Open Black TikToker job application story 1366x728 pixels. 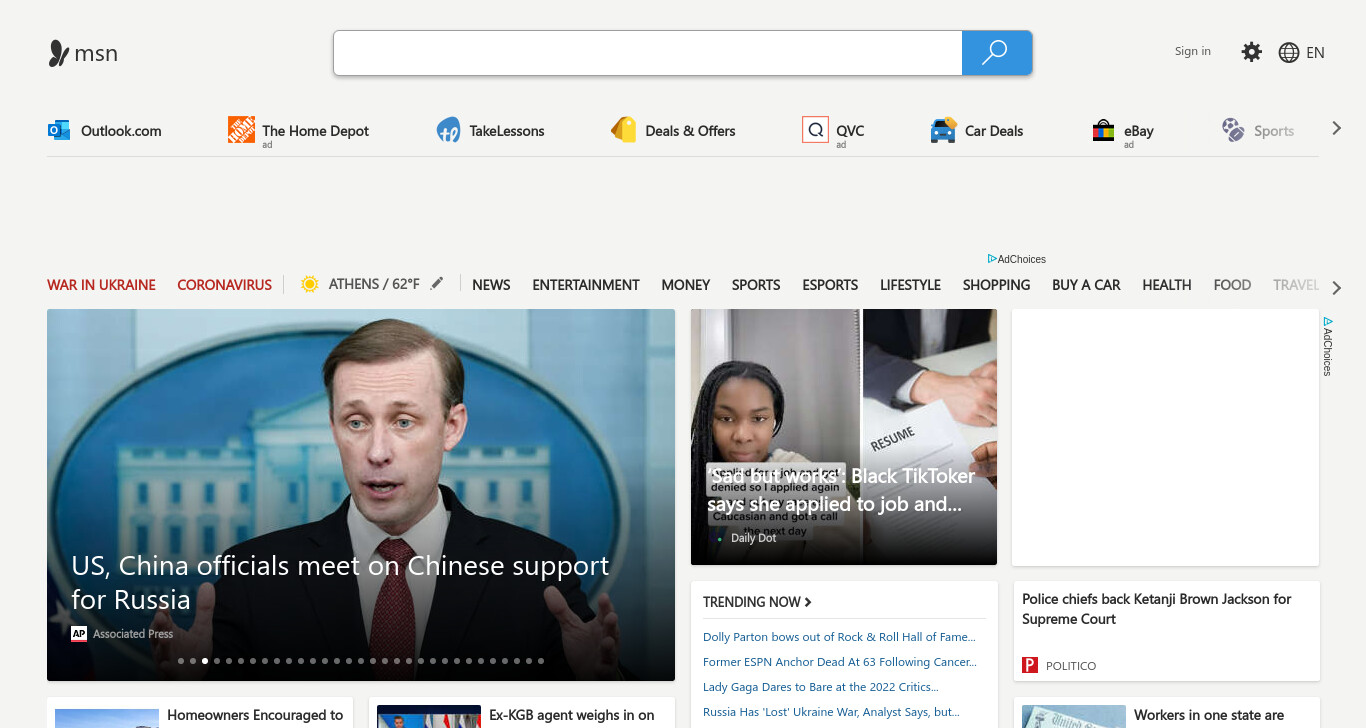(x=841, y=490)
